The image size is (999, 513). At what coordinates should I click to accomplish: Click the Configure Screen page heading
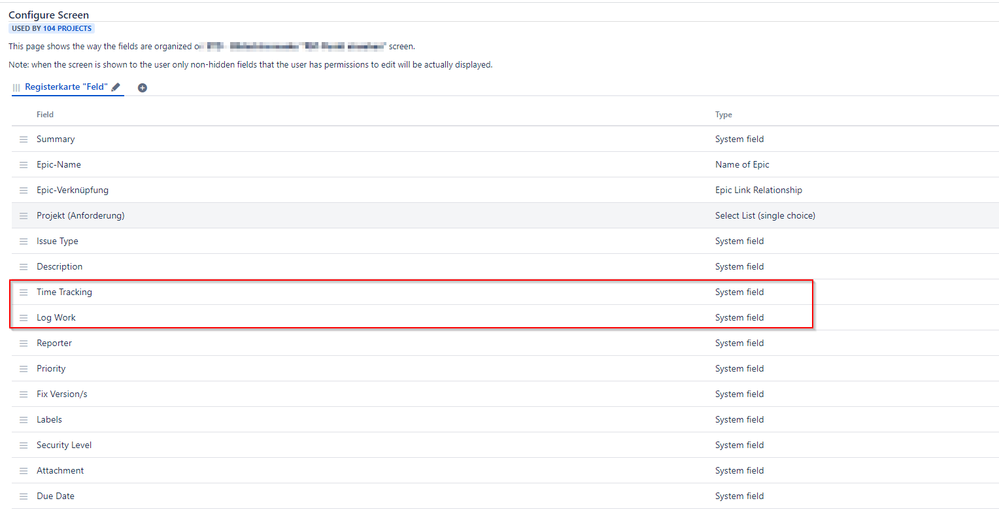tap(48, 15)
